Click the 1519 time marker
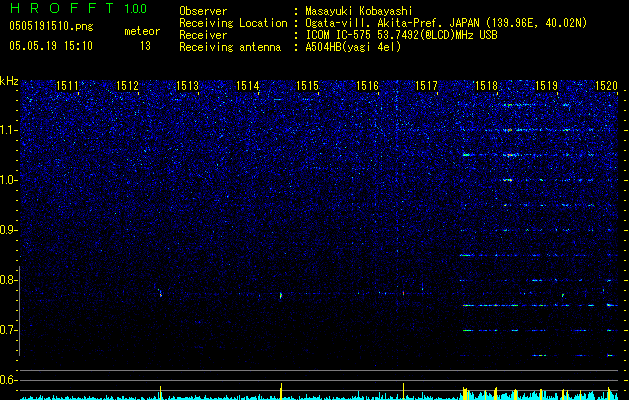The image size is (629, 400). click(547, 85)
